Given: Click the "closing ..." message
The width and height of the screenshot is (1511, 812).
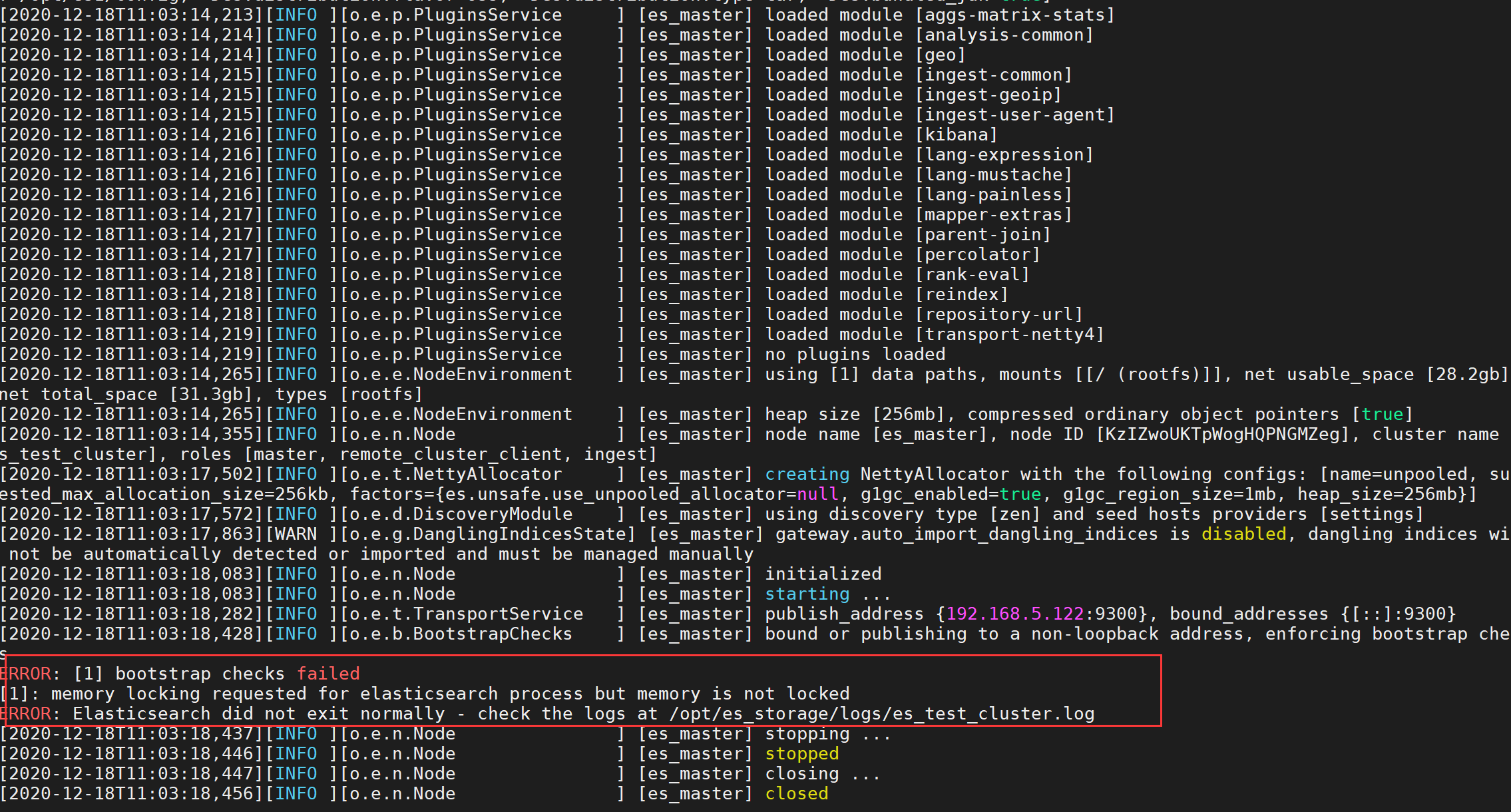Looking at the screenshot, I should (823, 773).
